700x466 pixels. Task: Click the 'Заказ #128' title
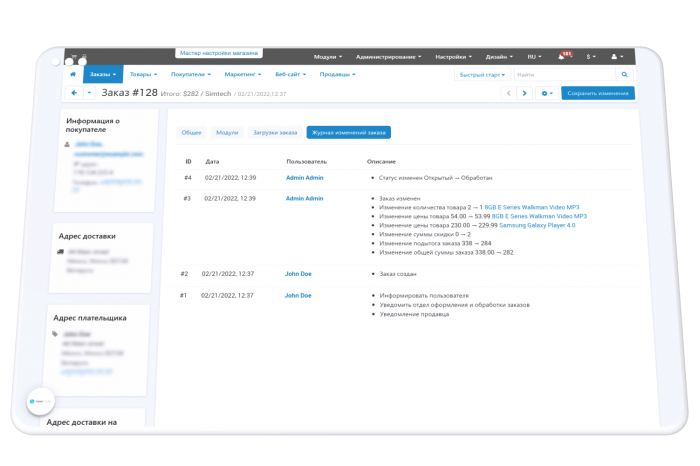129,92
